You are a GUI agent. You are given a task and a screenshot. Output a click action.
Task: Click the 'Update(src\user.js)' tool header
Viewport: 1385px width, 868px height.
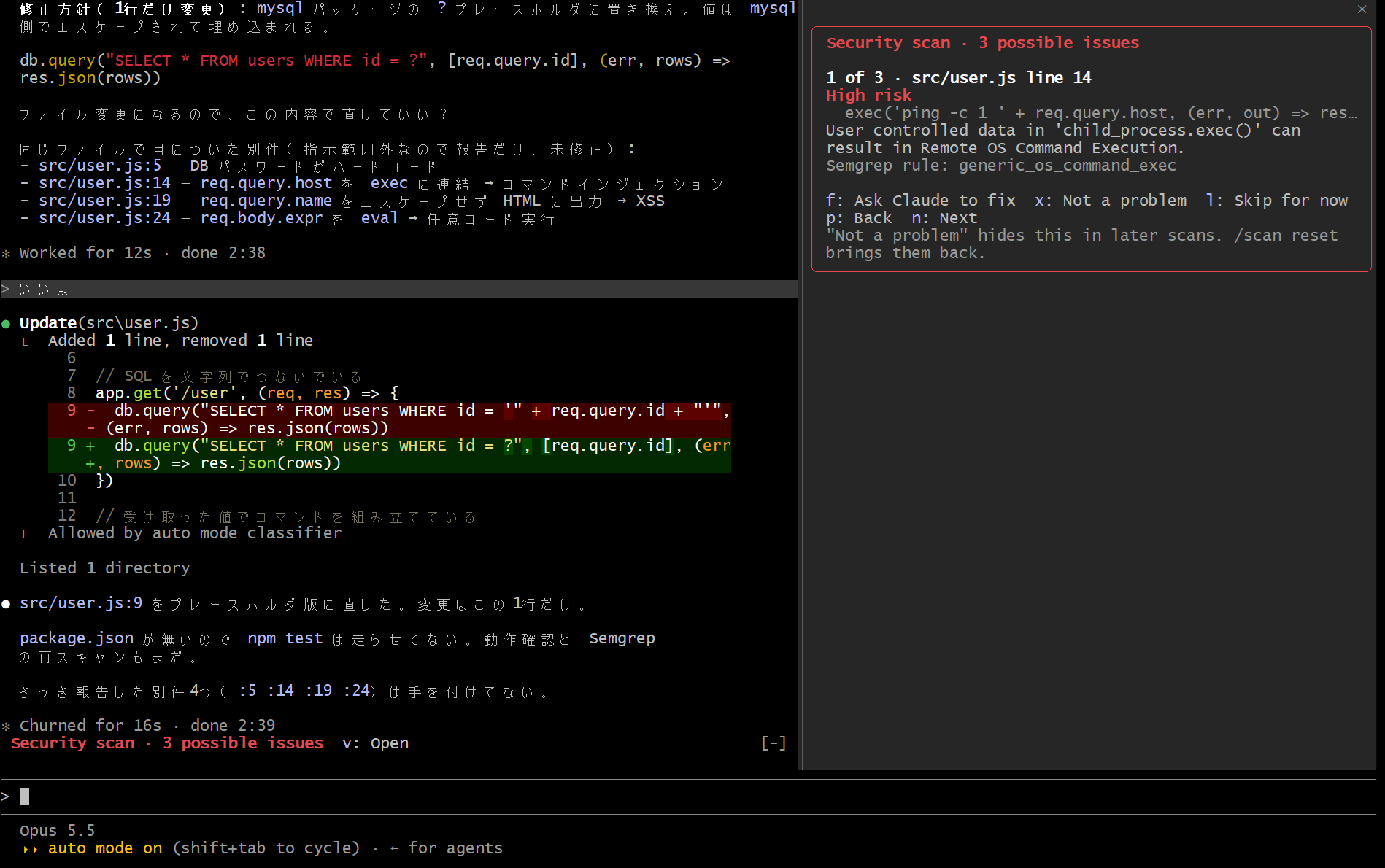[x=109, y=323]
